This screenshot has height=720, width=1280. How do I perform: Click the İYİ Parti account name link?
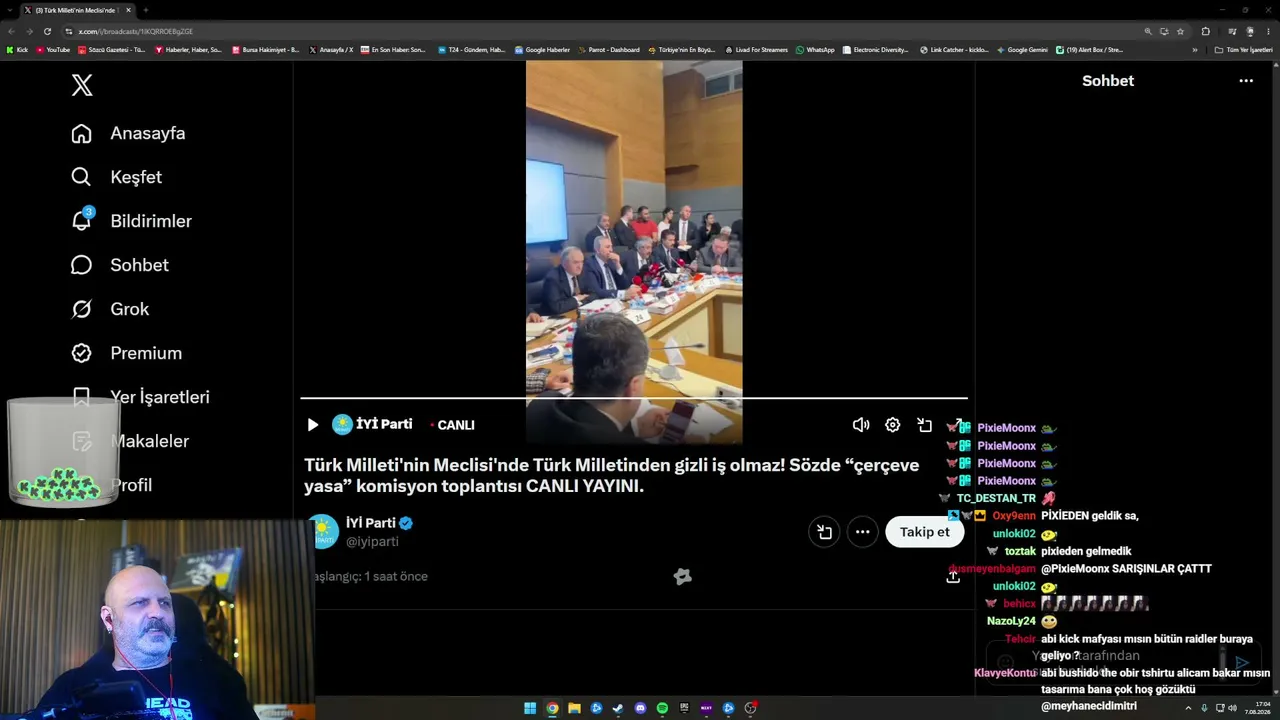point(371,523)
